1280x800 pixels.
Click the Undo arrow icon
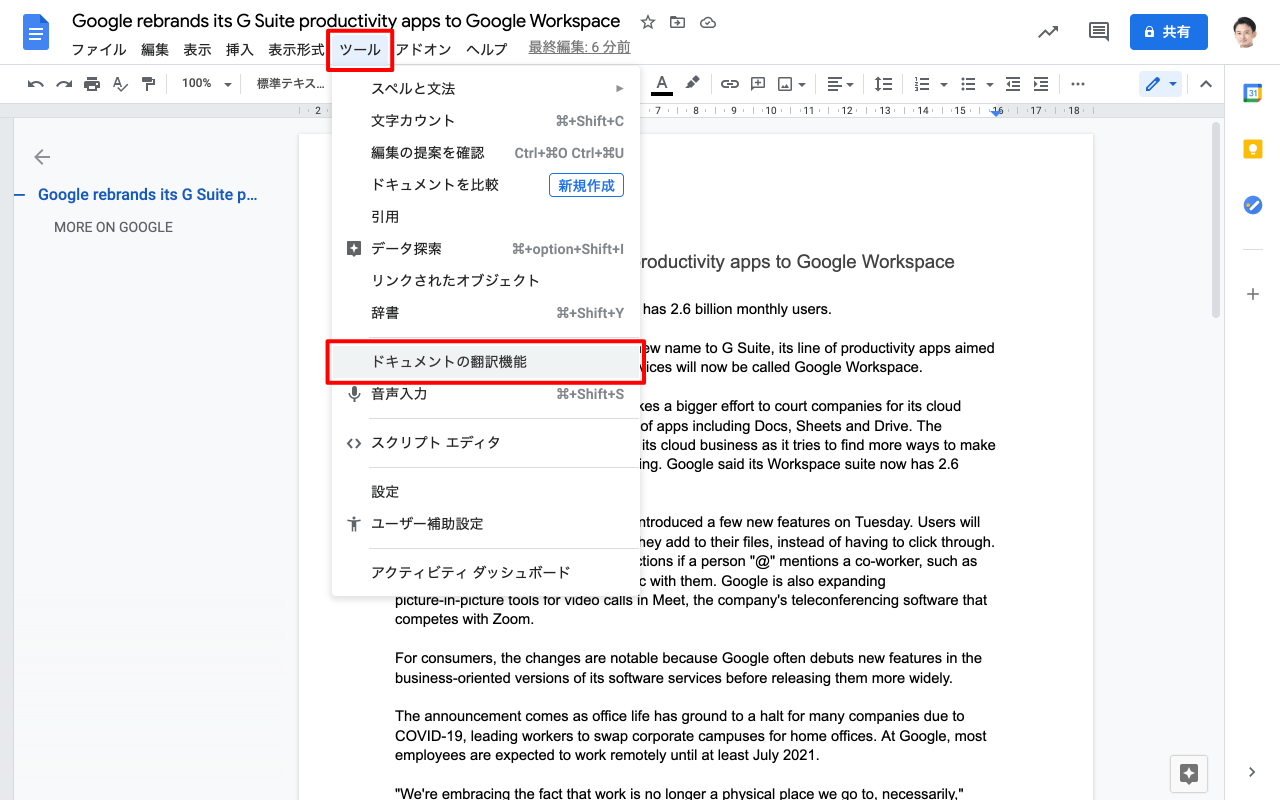tap(36, 84)
